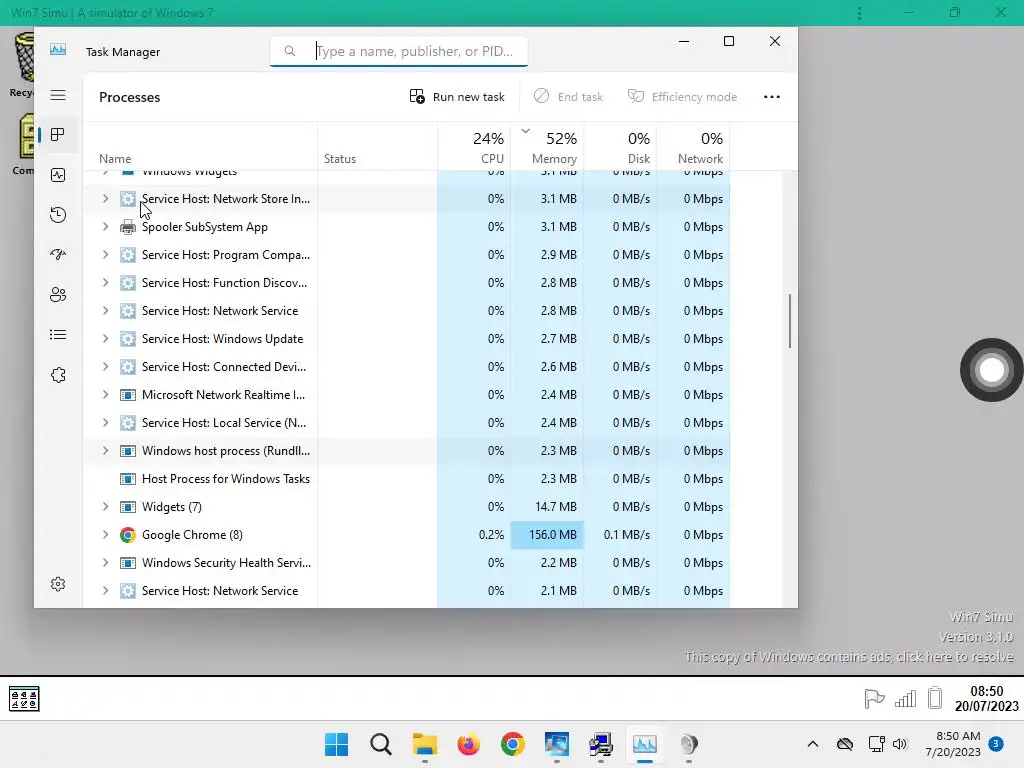This screenshot has width=1024, height=768.
Task: Click the Spooler SubSystem App printer icon
Action: point(128,227)
